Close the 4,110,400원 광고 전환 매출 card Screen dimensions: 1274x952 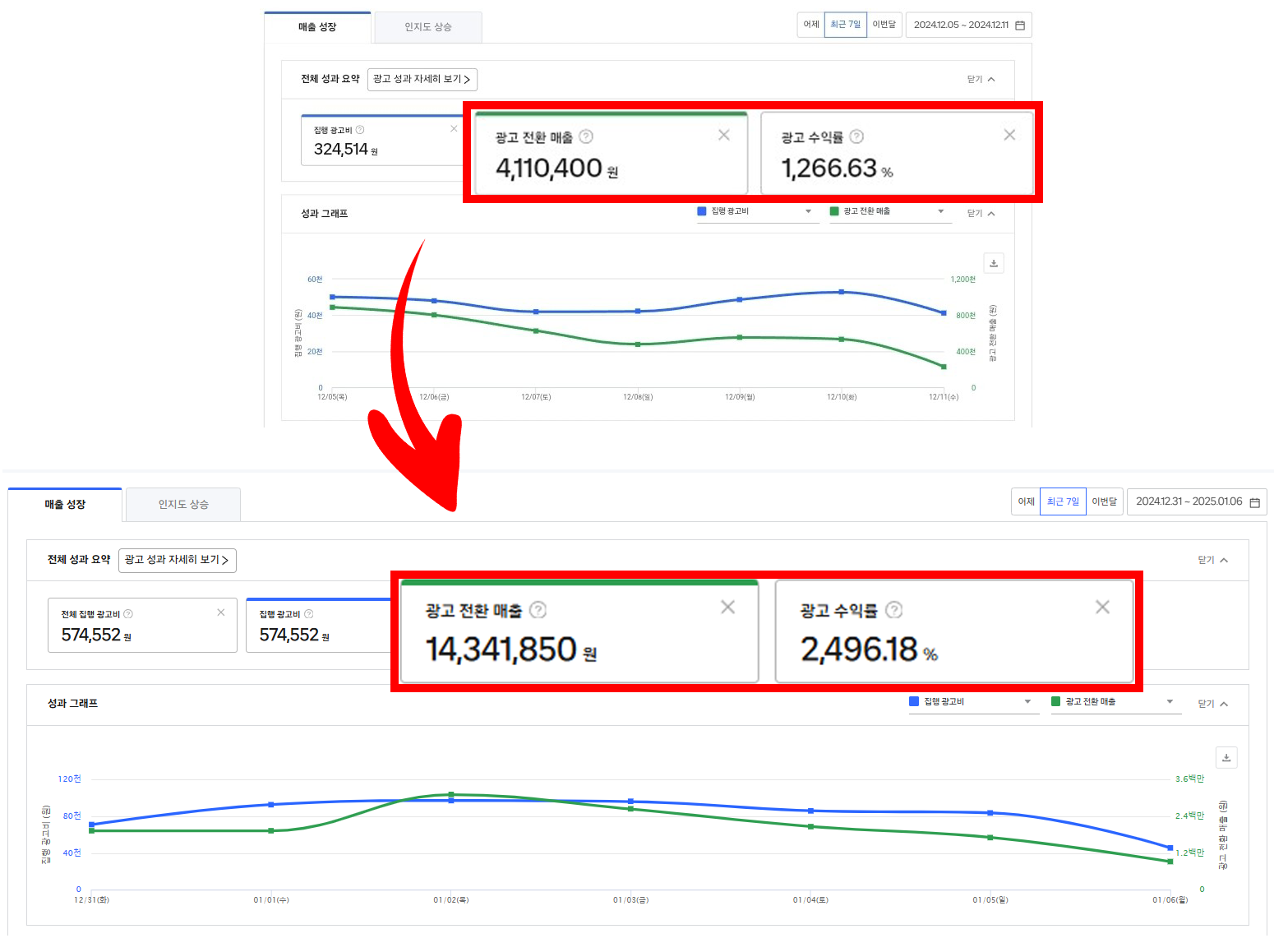tap(723, 135)
